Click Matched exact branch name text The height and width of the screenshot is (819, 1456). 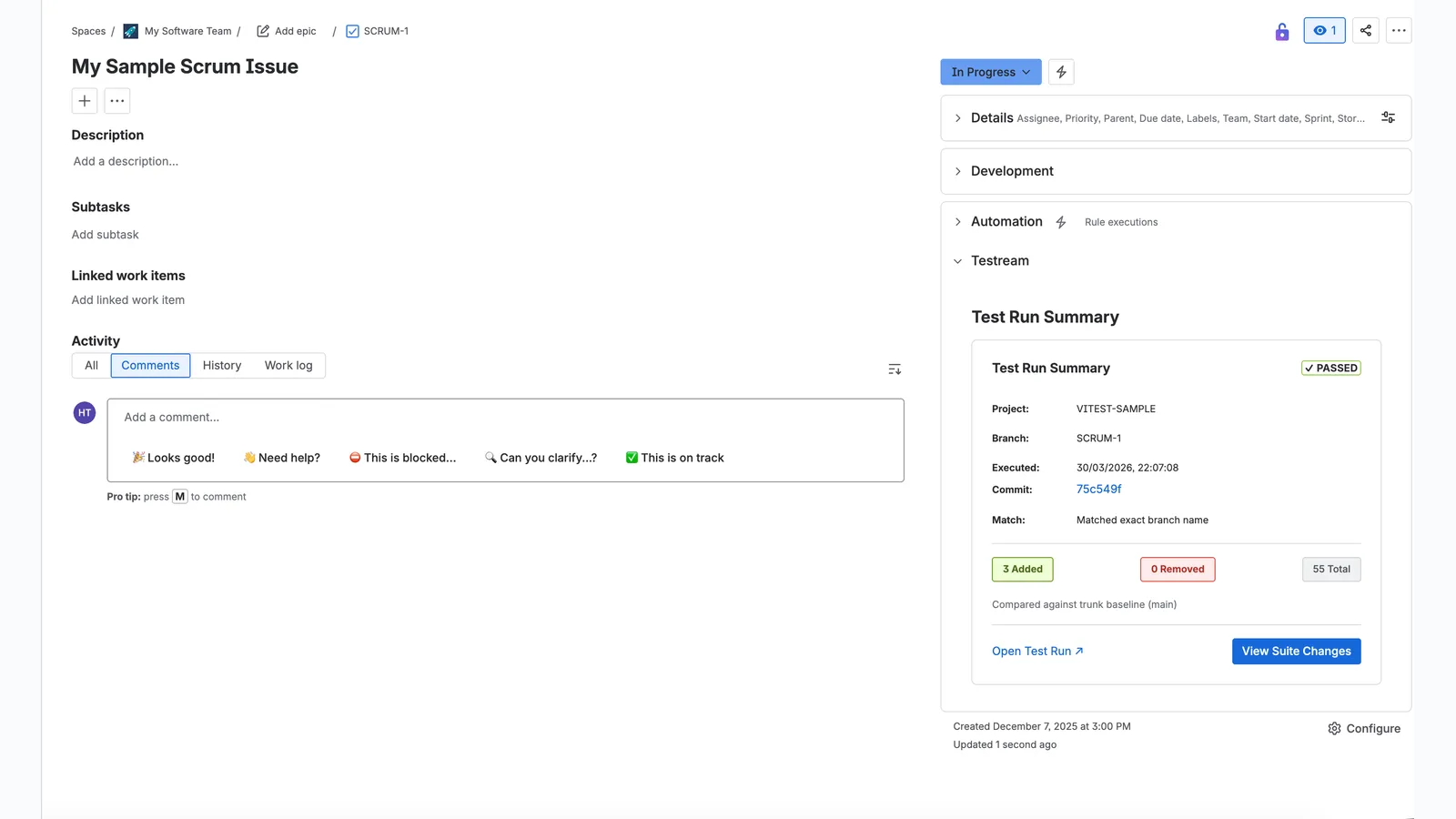(x=1142, y=521)
